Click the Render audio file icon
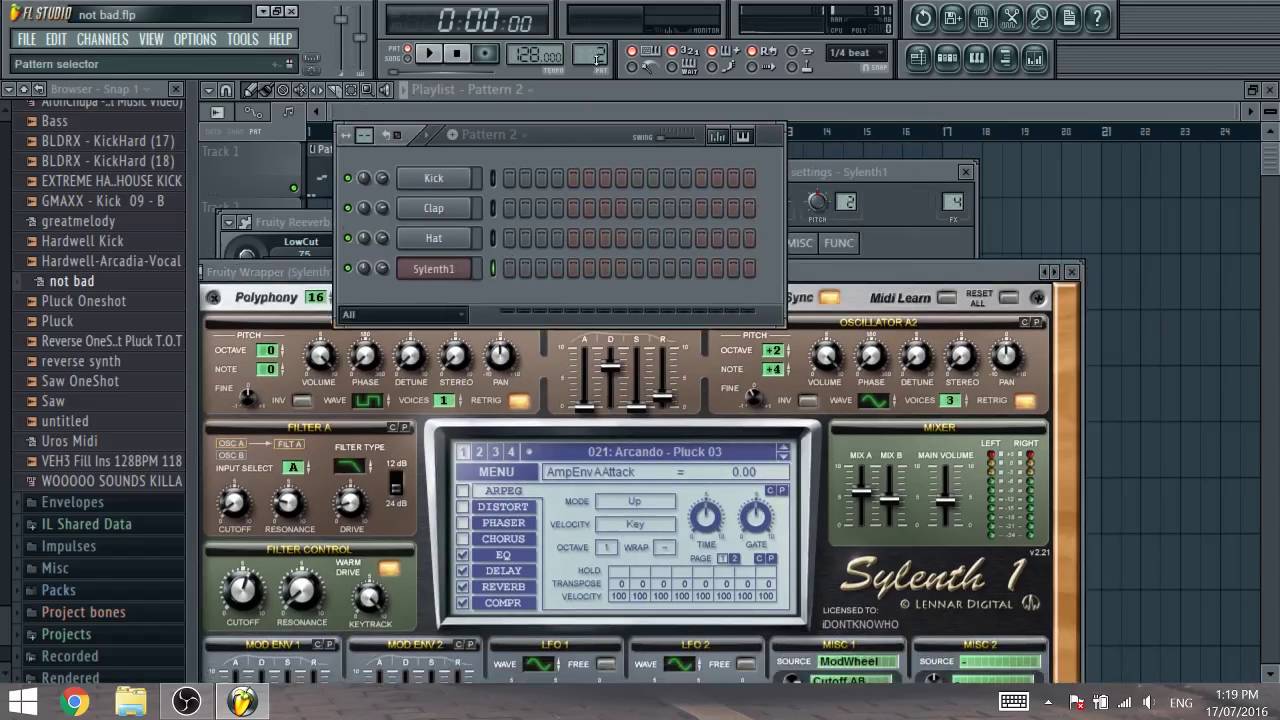 [x=982, y=17]
